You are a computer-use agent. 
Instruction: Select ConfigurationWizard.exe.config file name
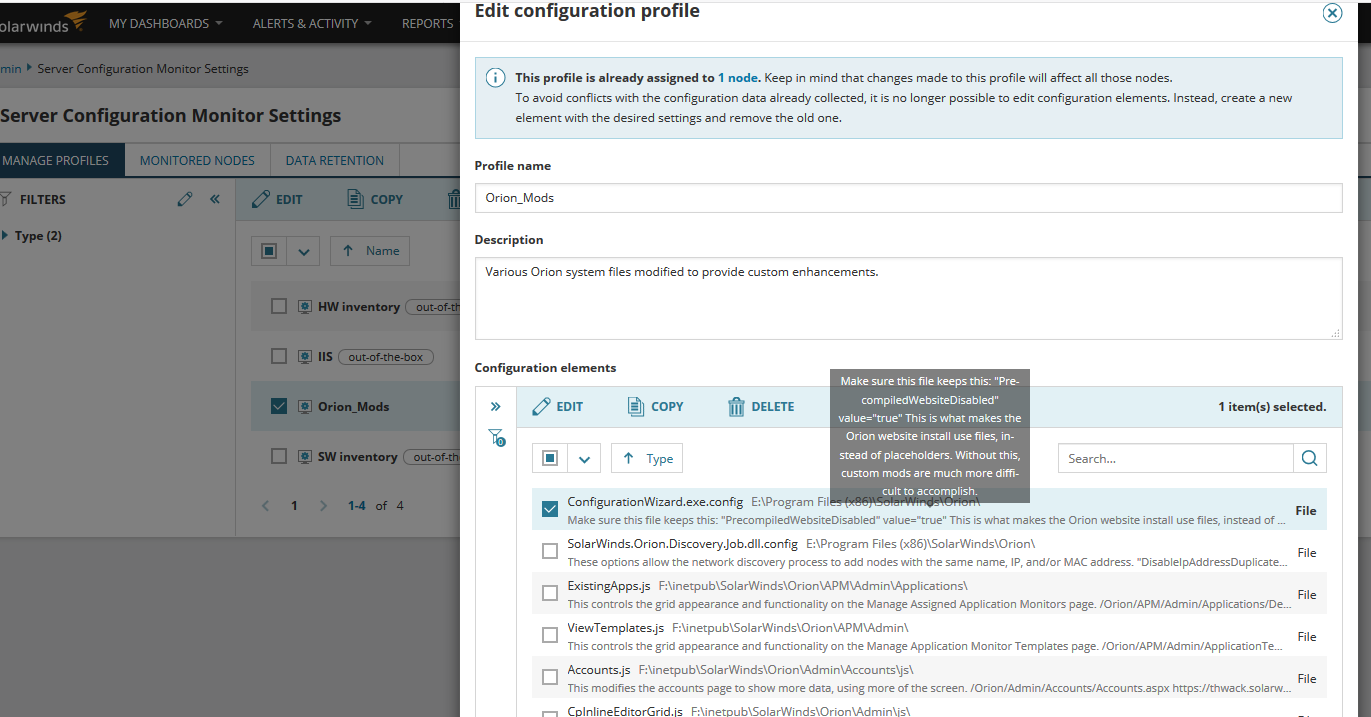click(655, 502)
